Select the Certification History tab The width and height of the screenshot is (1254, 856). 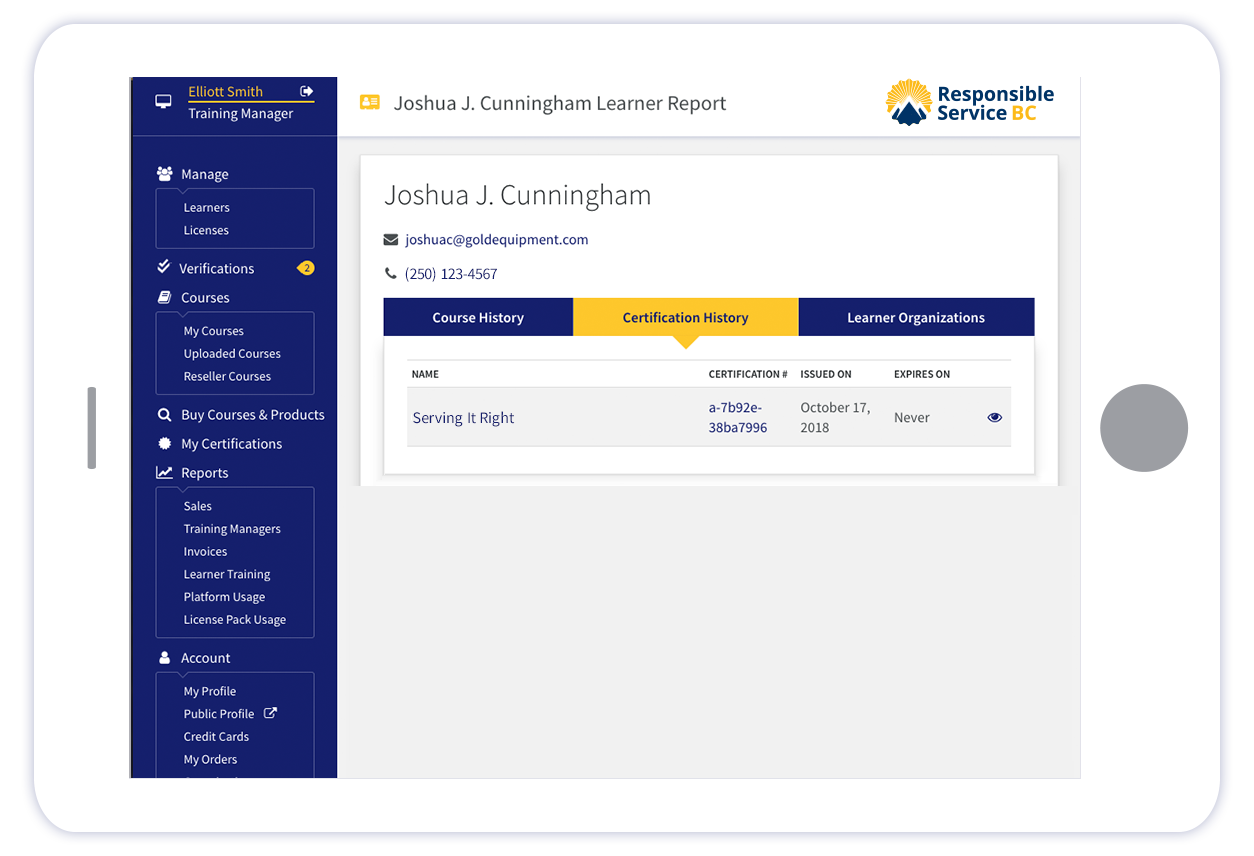(685, 318)
